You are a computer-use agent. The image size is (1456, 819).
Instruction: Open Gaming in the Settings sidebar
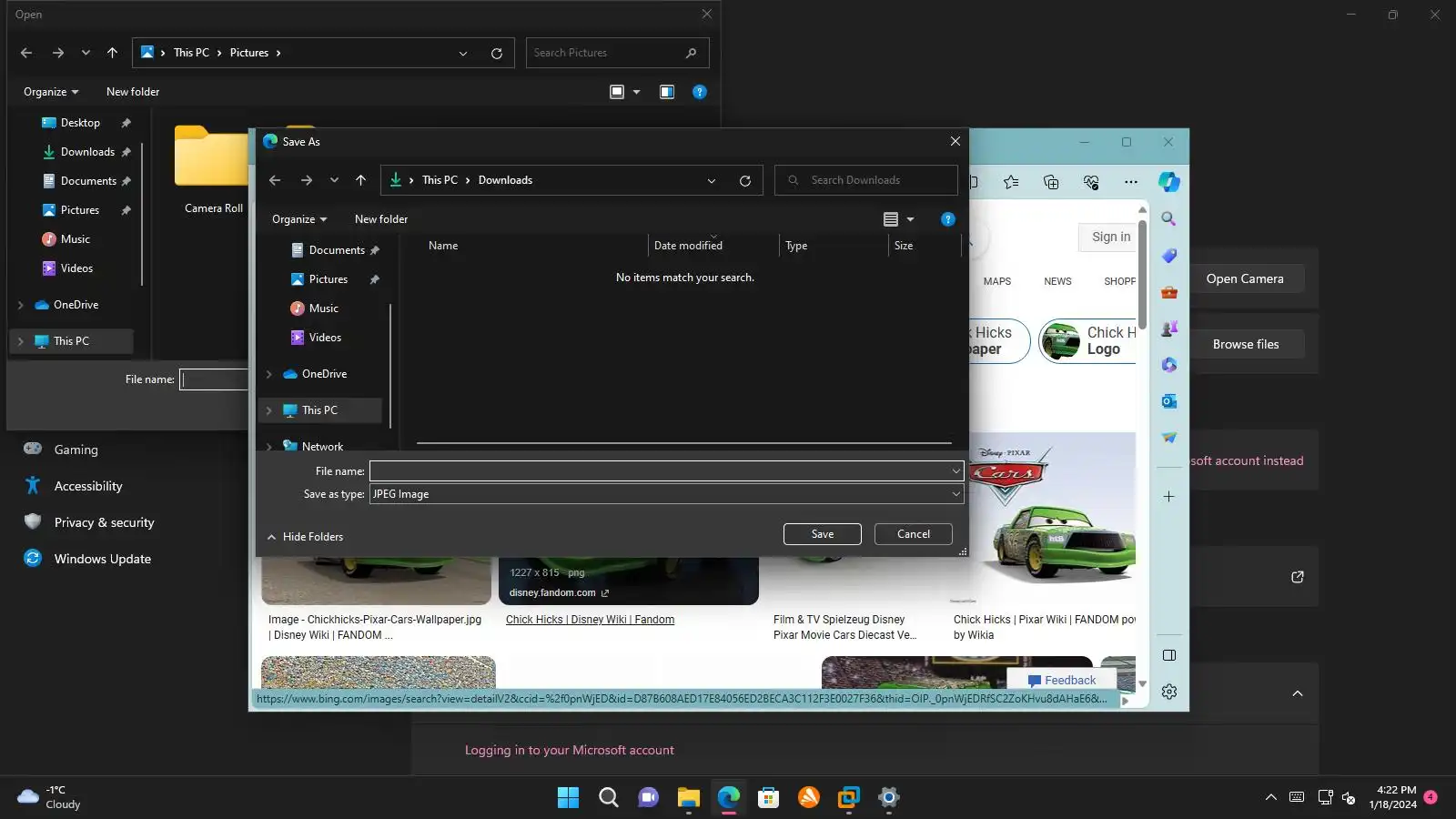tap(76, 450)
